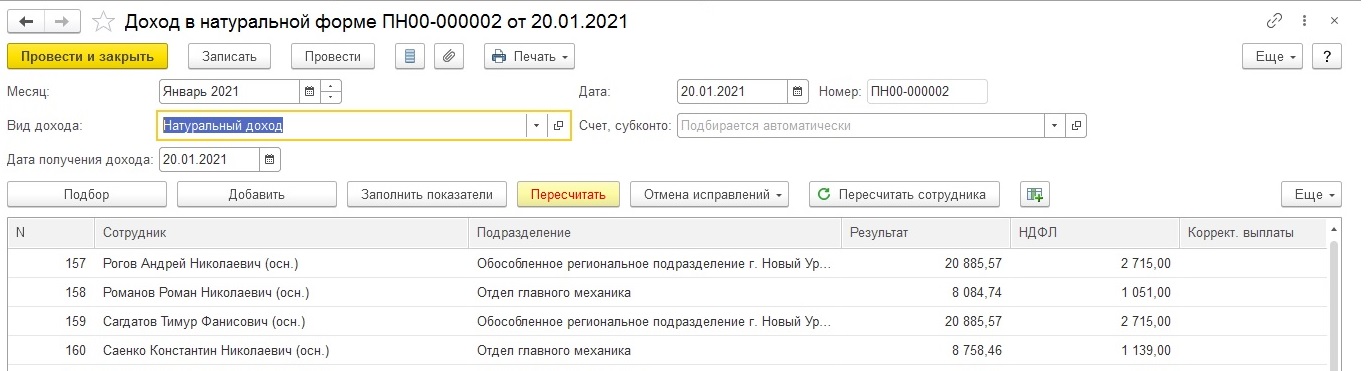Open calendar next to Дата field
This screenshot has width=1371, height=371.
[798, 91]
